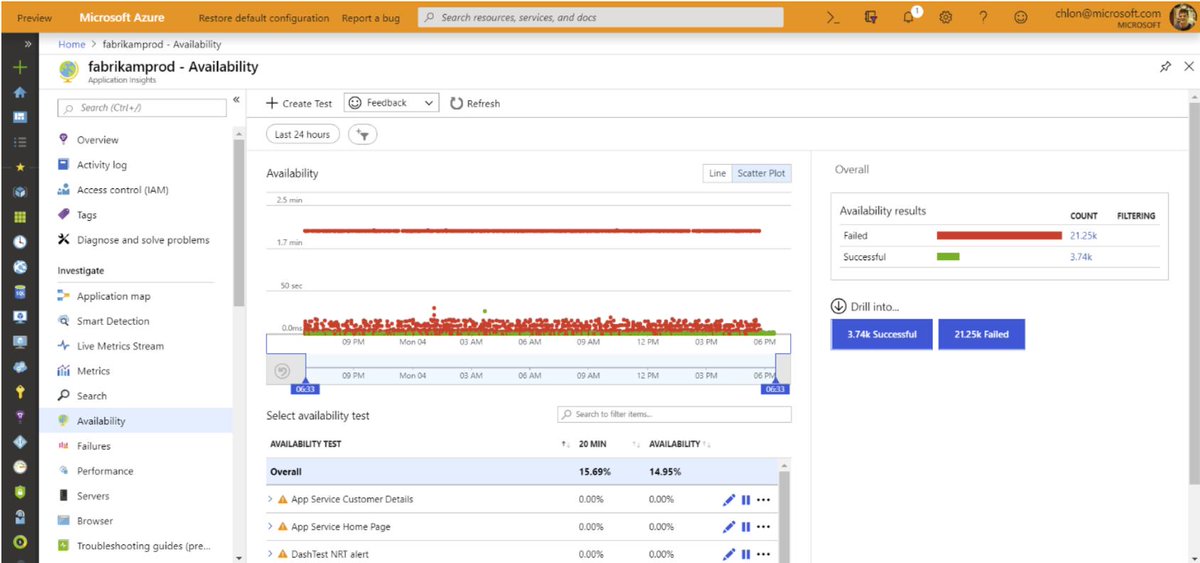Image resolution: width=1200 pixels, height=563 pixels.
Task: Open Cloud Shell from the top bar
Action: [x=833, y=17]
